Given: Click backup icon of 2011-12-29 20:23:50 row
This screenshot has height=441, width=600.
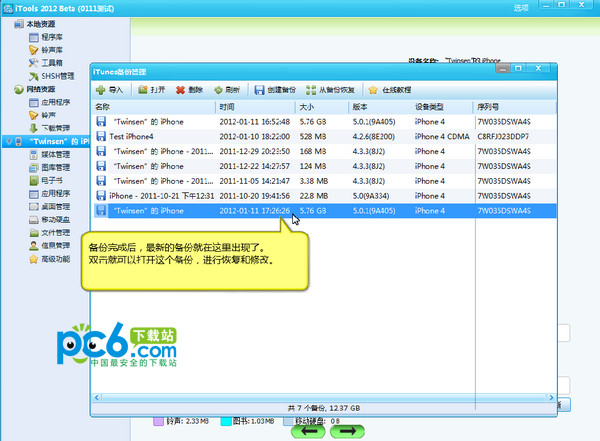Looking at the screenshot, I should [101, 151].
